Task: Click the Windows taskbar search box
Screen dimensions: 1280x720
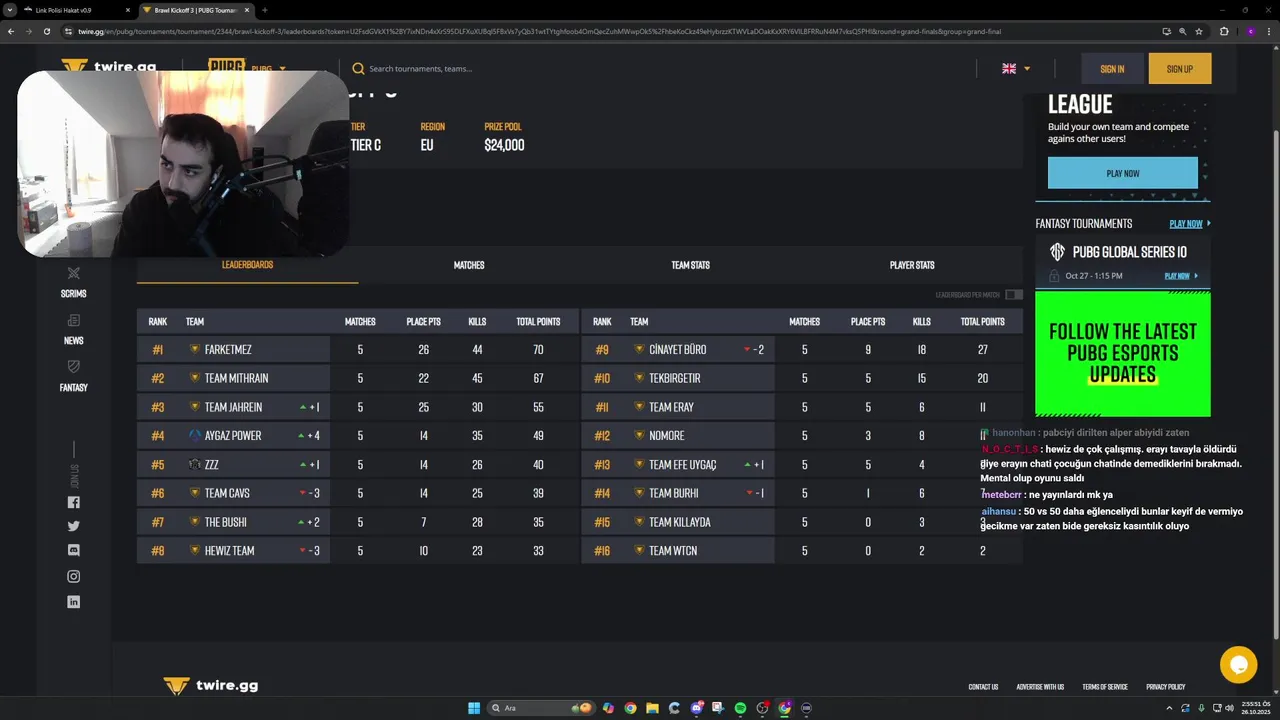Action: point(540,708)
